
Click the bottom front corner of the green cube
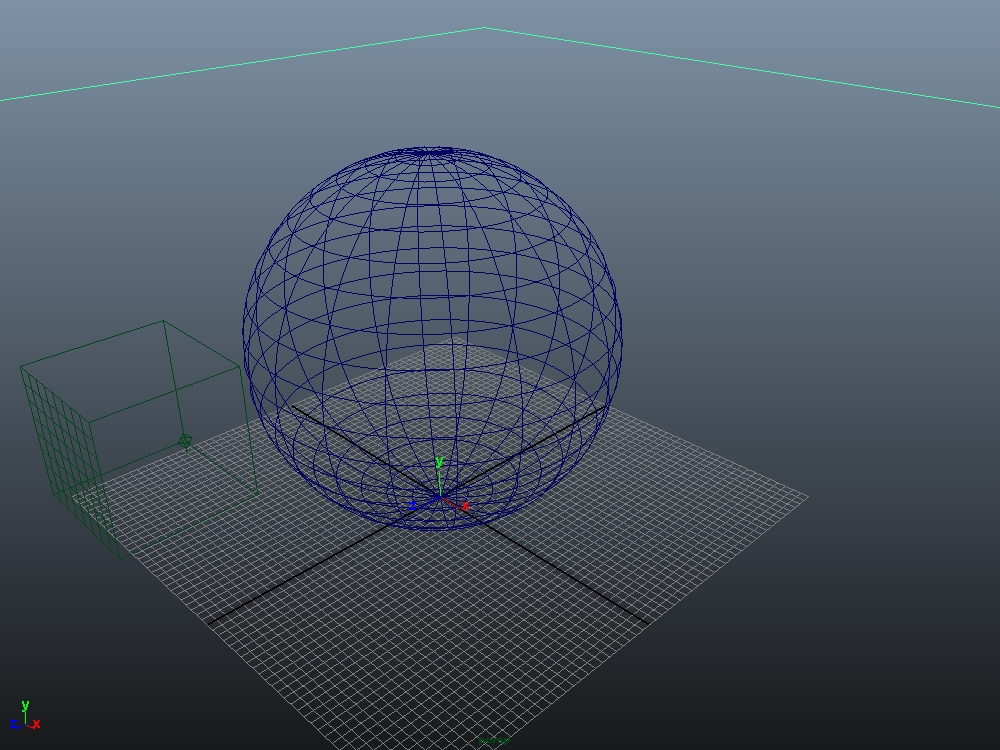122,557
